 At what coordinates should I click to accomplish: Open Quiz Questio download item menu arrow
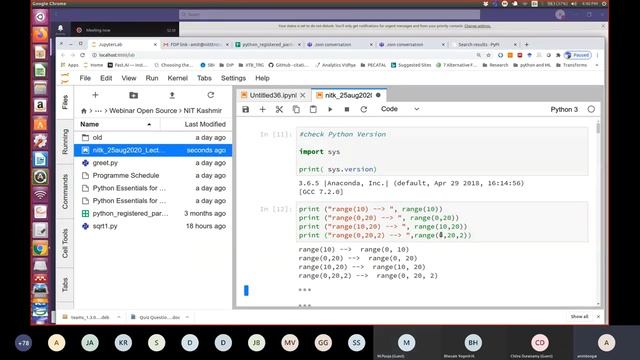pyautogui.click(x=187, y=317)
